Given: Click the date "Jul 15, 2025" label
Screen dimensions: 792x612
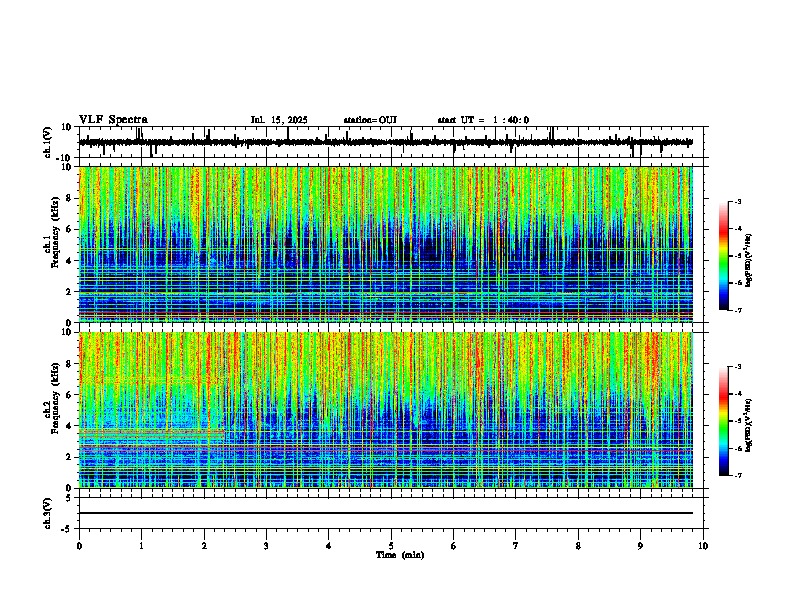Looking at the screenshot, I should [279, 120].
